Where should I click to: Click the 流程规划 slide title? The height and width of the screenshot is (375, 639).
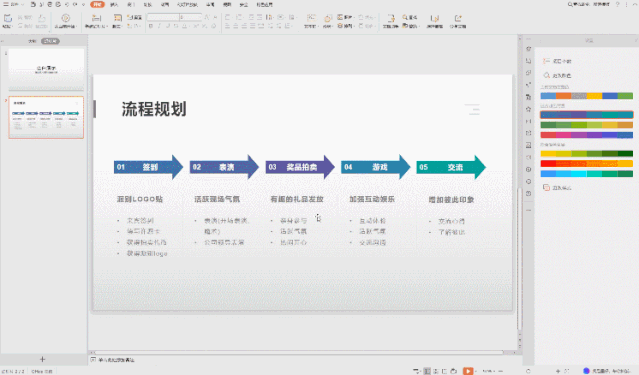click(154, 109)
